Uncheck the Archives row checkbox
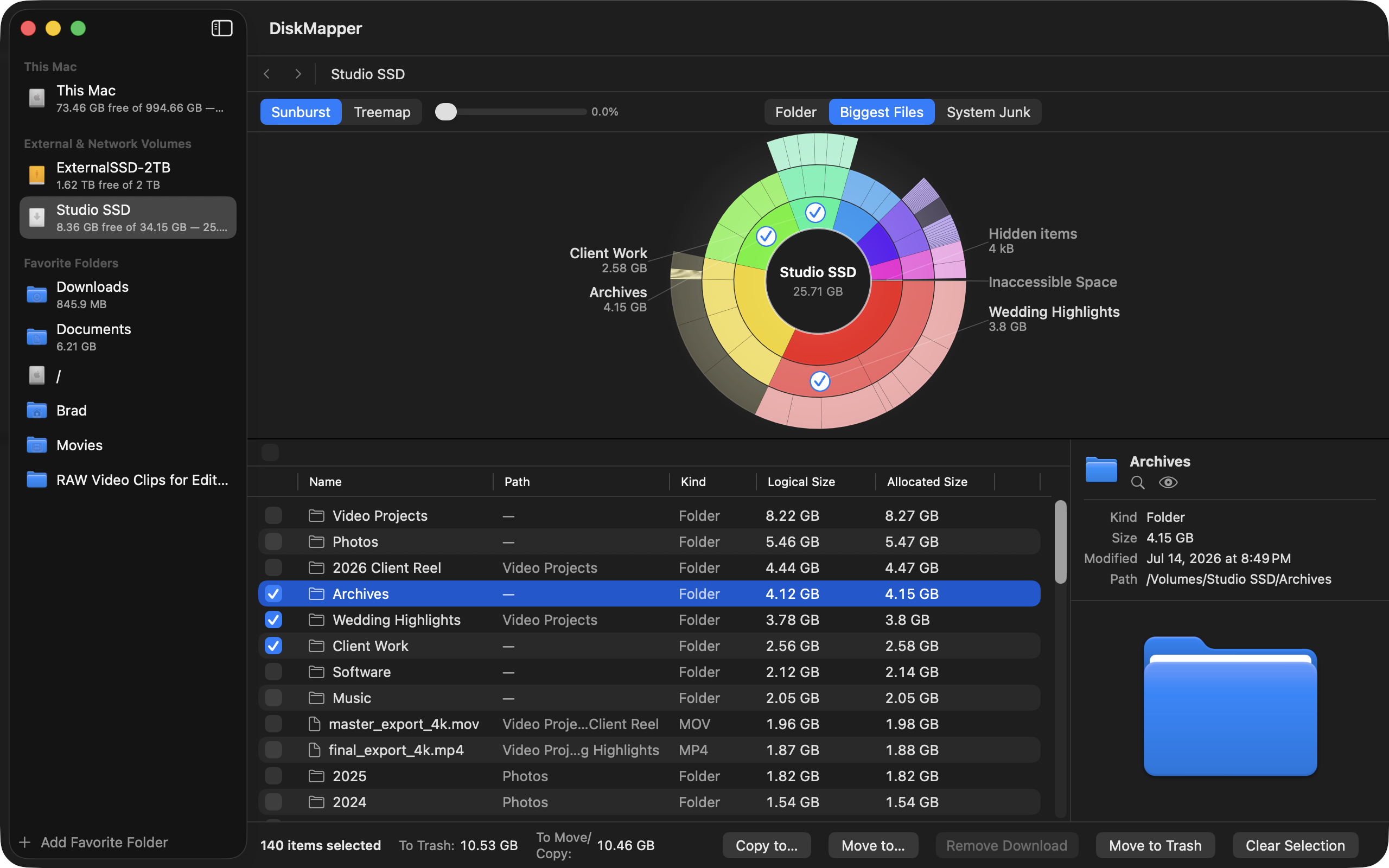Screen dimensions: 1389x868 [x=273, y=593]
